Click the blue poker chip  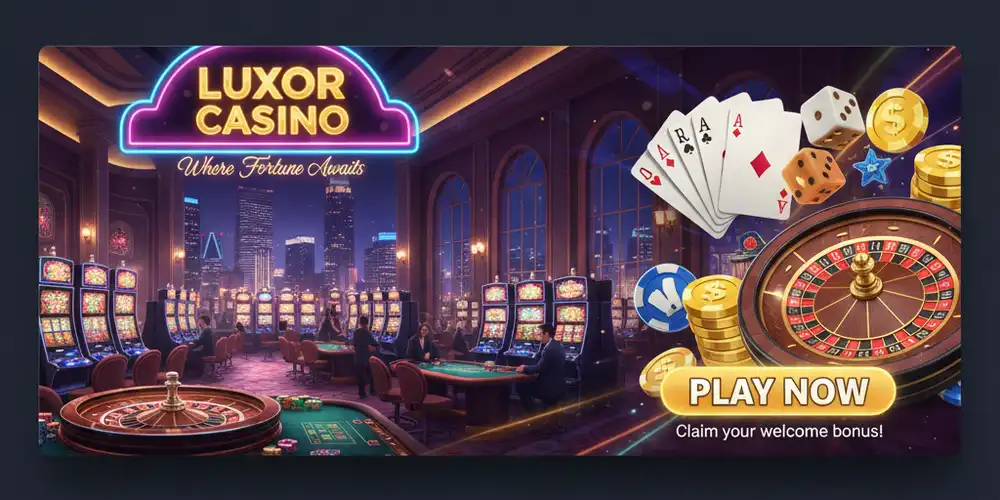[x=663, y=298]
